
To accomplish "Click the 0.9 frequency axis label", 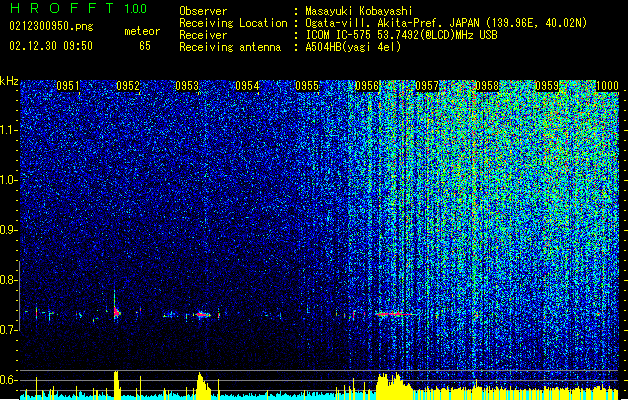I will pos(9,230).
